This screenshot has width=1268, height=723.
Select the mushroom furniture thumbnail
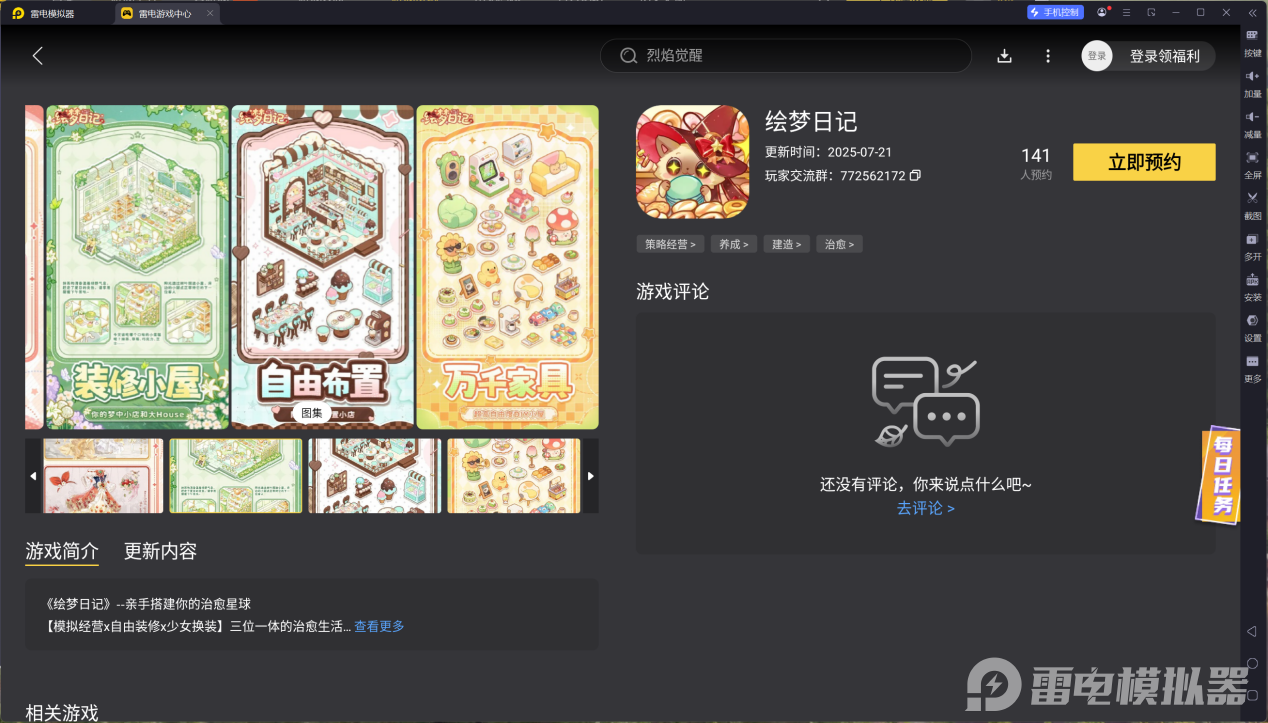(x=515, y=476)
